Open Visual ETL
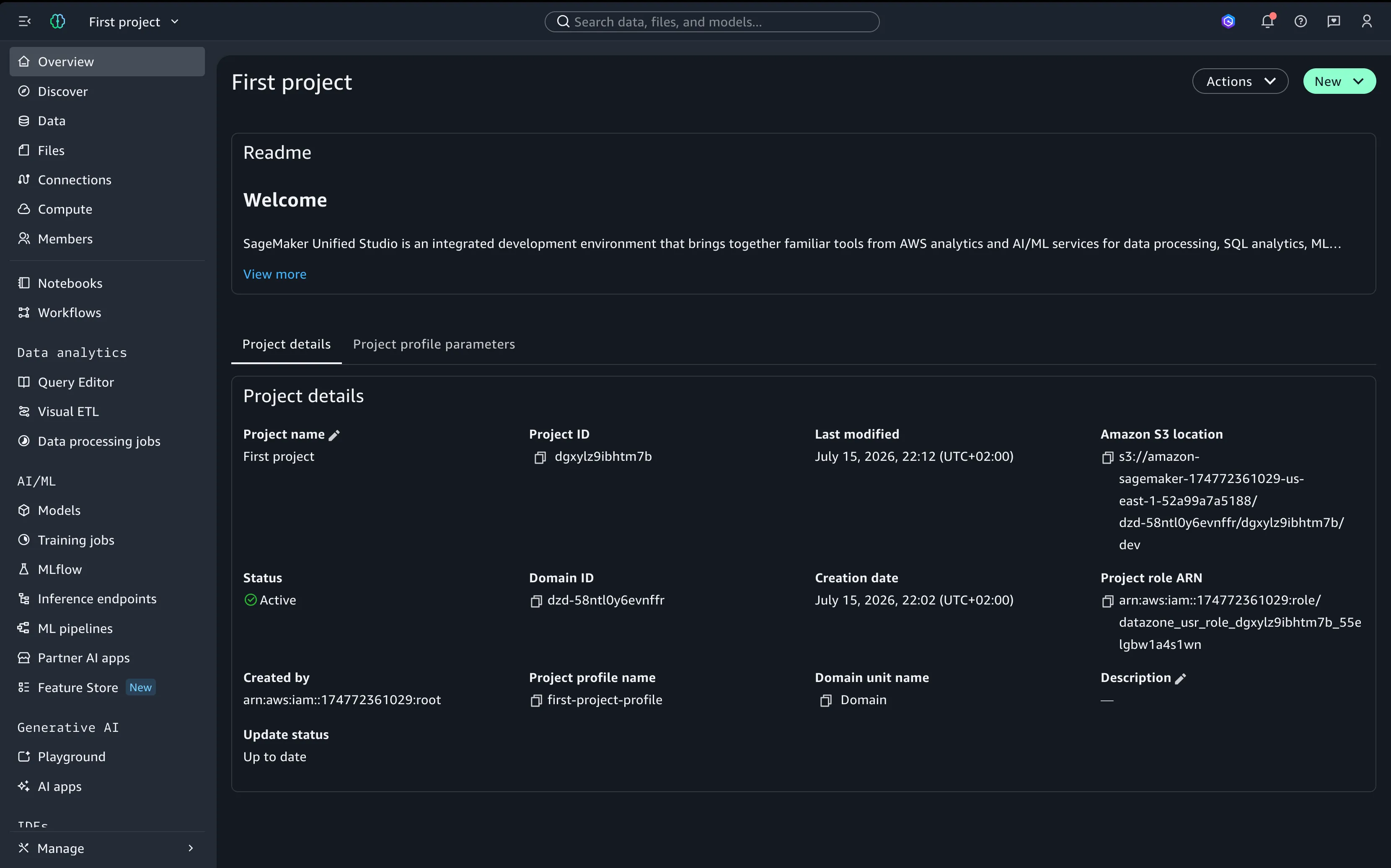Screen dimensions: 1391x868 [107, 412]
